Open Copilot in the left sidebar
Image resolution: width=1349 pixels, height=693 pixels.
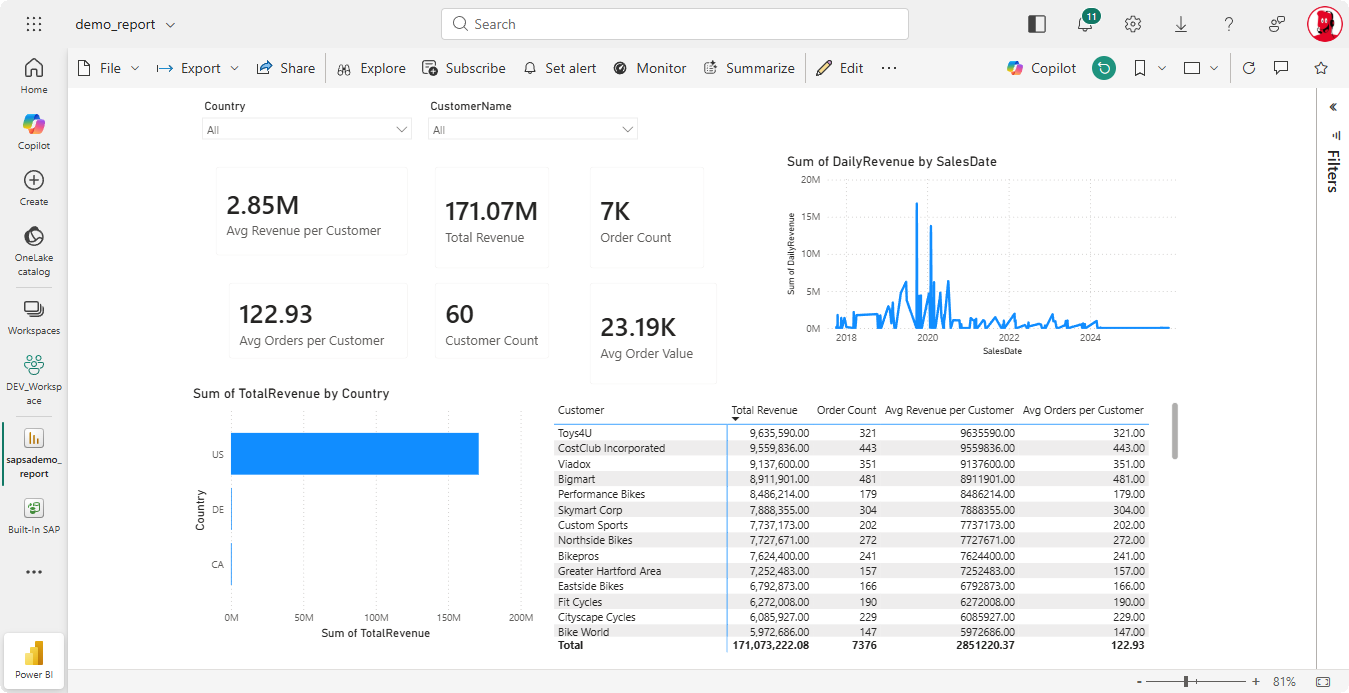tap(34, 131)
